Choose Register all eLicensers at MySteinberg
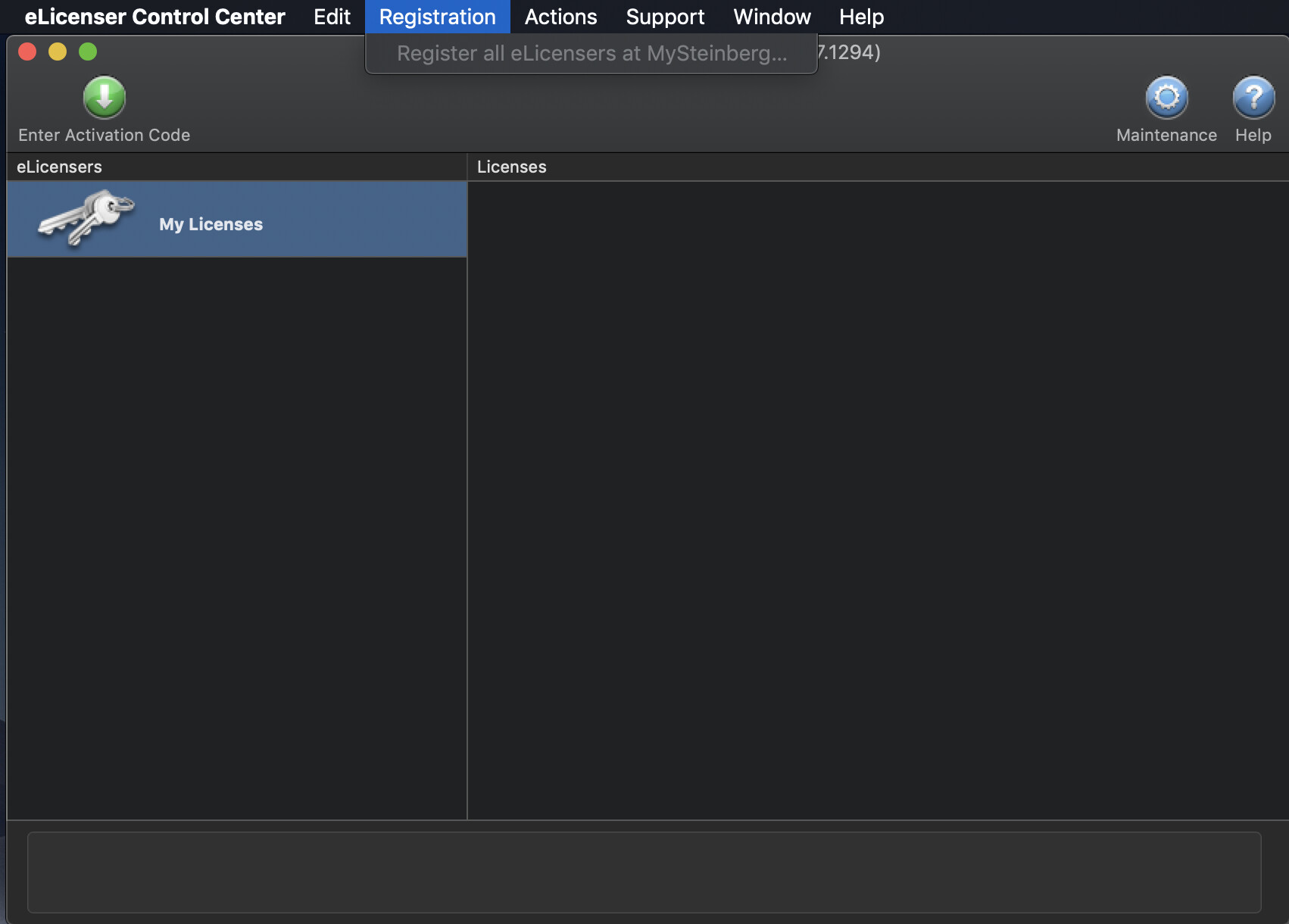 (x=591, y=53)
